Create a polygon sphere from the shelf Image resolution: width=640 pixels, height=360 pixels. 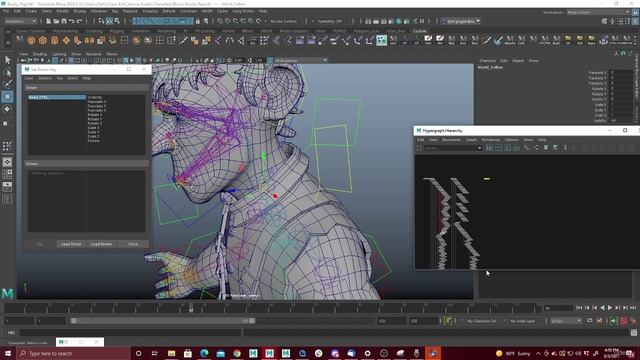(x=31, y=40)
